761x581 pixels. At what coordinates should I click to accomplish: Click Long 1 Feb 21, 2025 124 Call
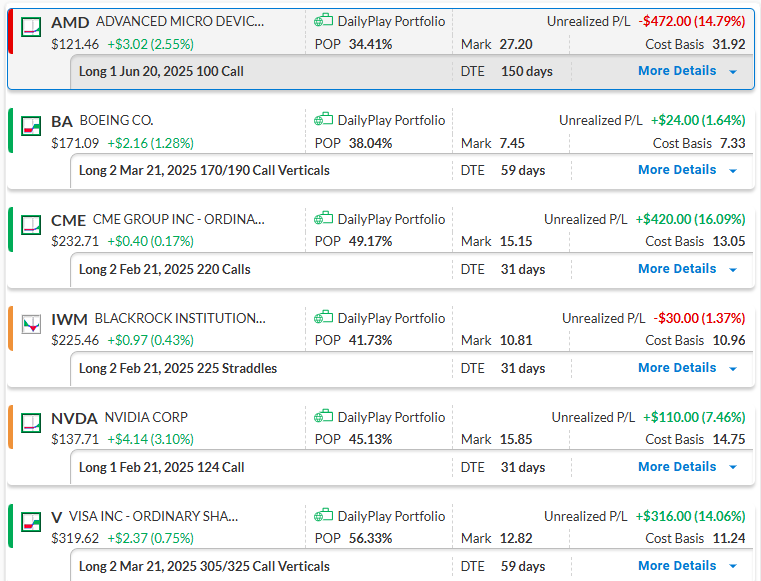coord(161,467)
